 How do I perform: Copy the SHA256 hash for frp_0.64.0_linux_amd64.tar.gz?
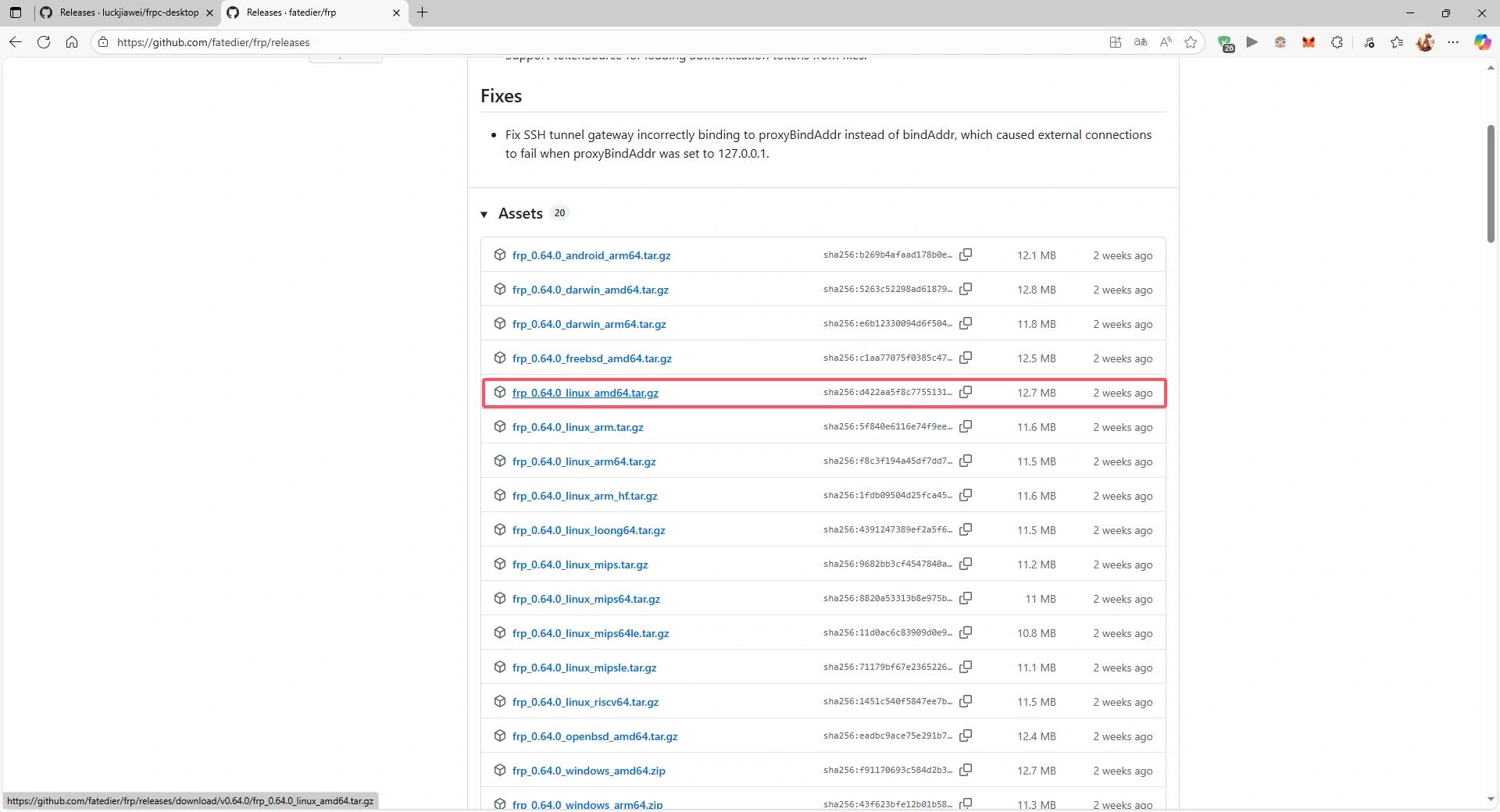click(x=966, y=392)
